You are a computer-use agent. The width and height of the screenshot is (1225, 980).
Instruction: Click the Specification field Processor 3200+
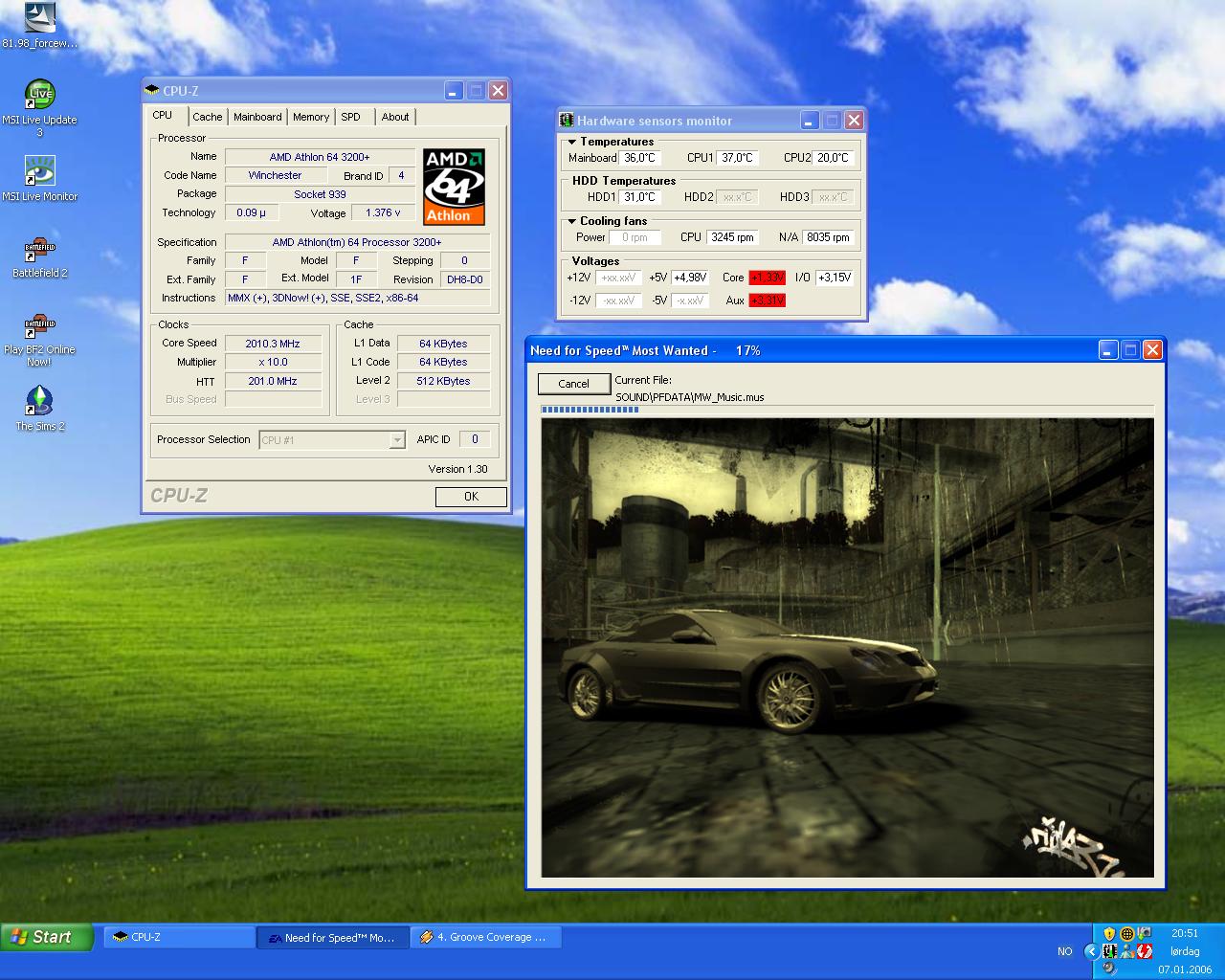(357, 243)
